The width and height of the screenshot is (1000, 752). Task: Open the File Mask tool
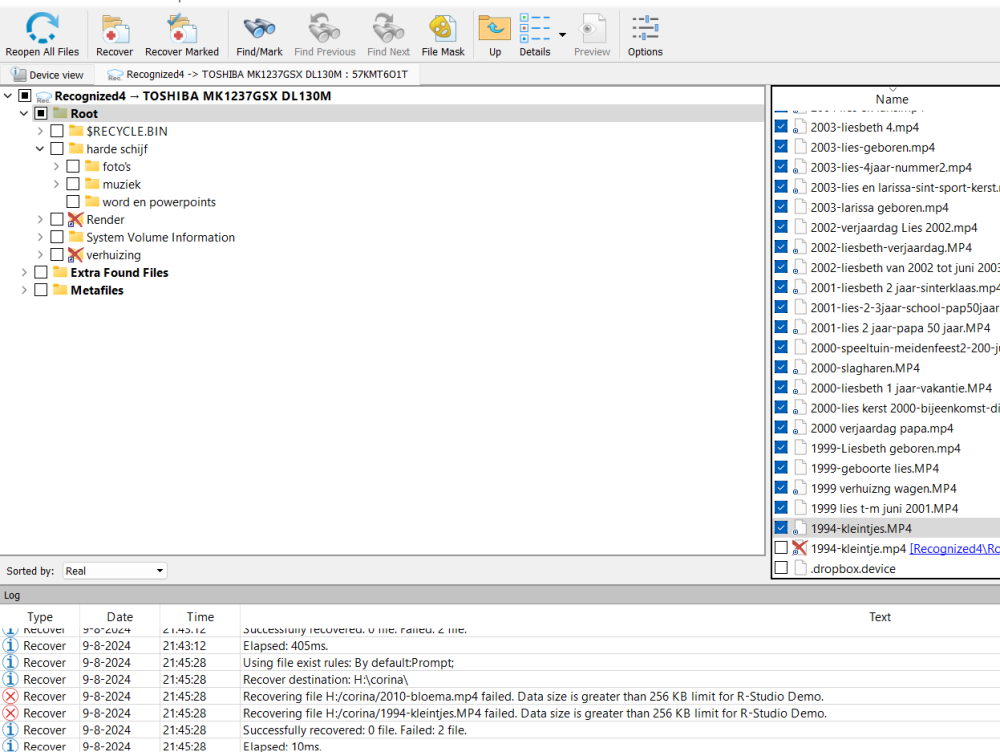click(x=443, y=28)
